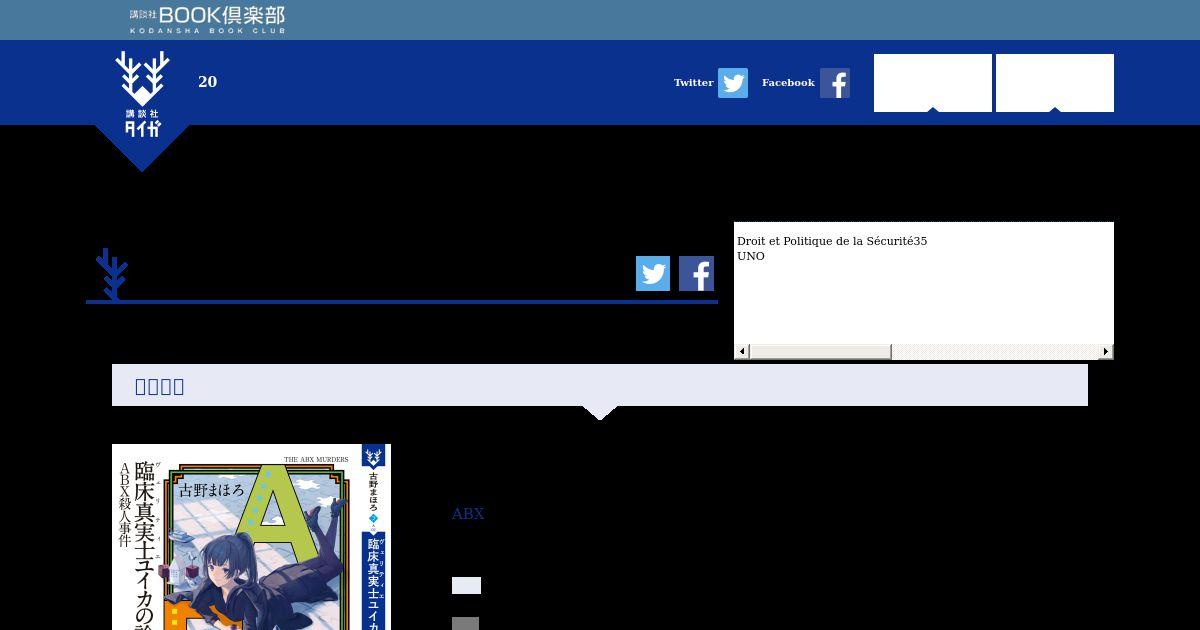Share via Facebook icon below the heading
The height and width of the screenshot is (630, 1200).
[696, 273]
